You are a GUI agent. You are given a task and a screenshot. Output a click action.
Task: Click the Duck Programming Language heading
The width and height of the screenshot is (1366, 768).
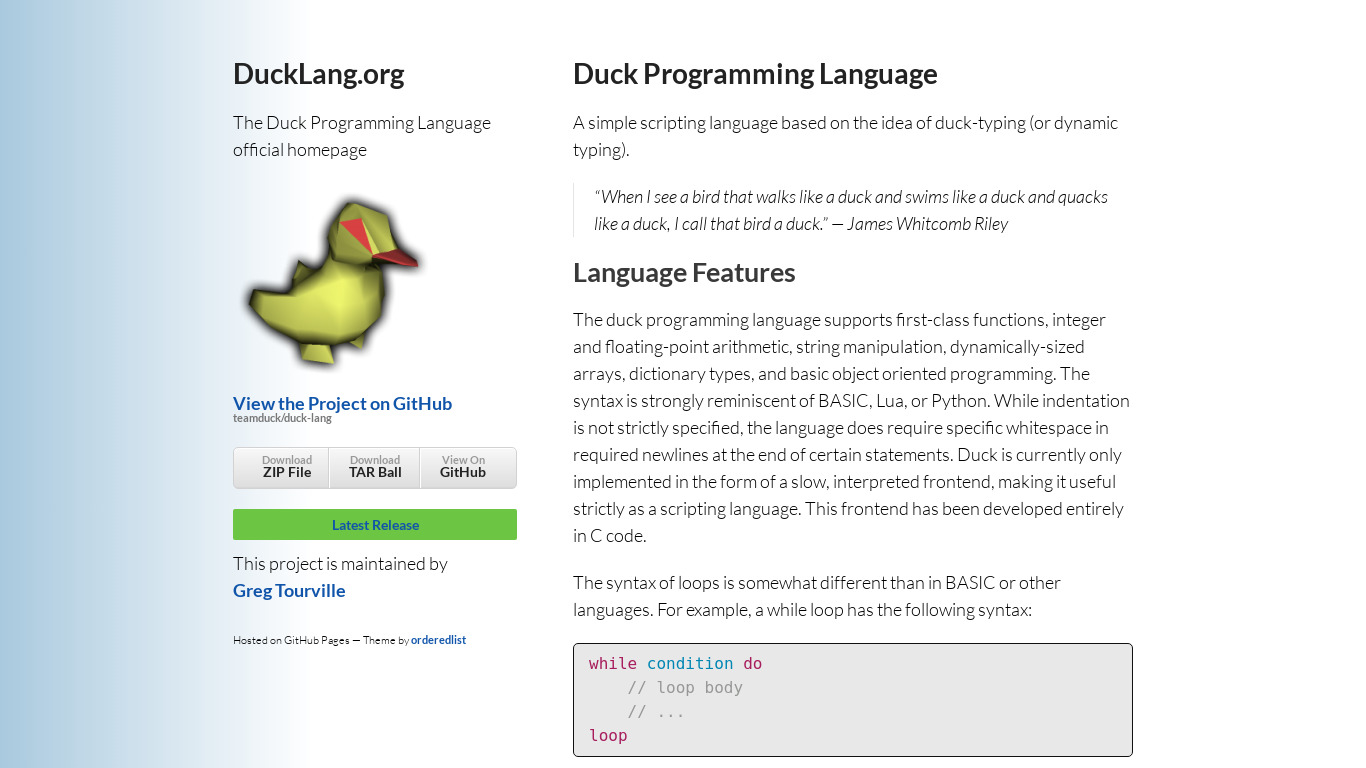tap(755, 74)
